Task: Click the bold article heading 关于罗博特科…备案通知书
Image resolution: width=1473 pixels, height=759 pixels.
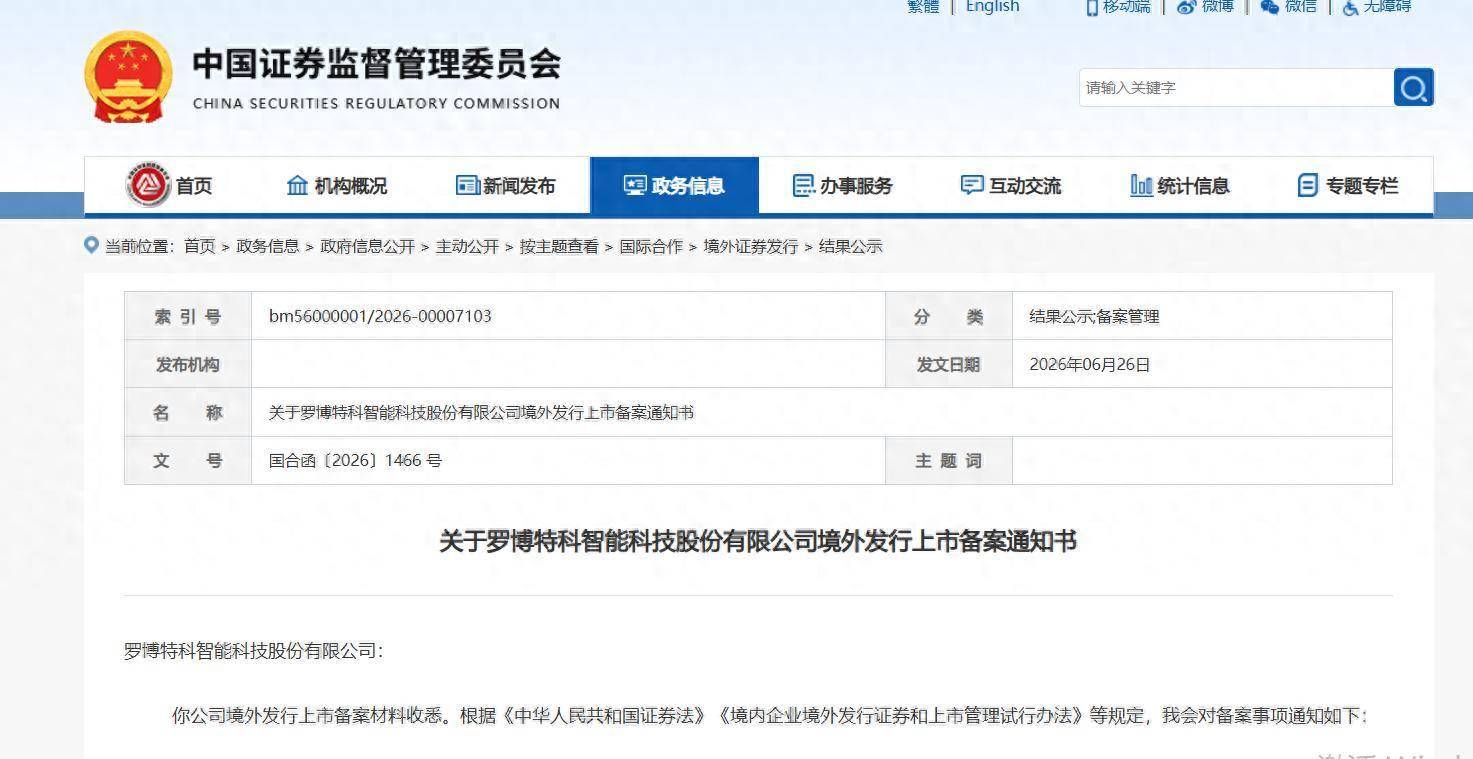Action: (x=758, y=541)
